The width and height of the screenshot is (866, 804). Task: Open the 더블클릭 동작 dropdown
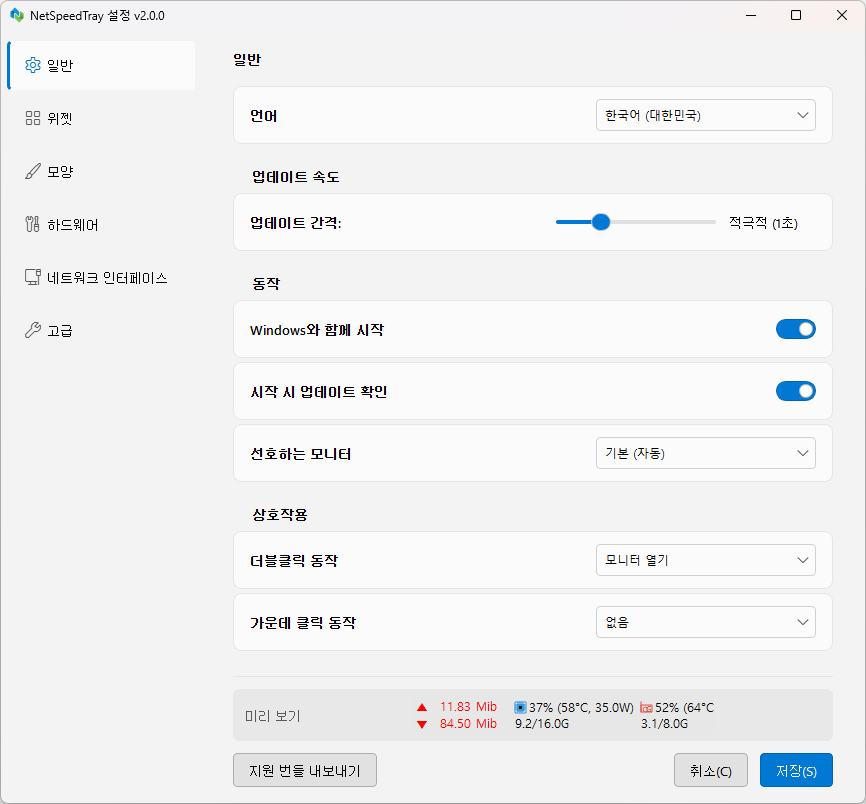(x=705, y=560)
